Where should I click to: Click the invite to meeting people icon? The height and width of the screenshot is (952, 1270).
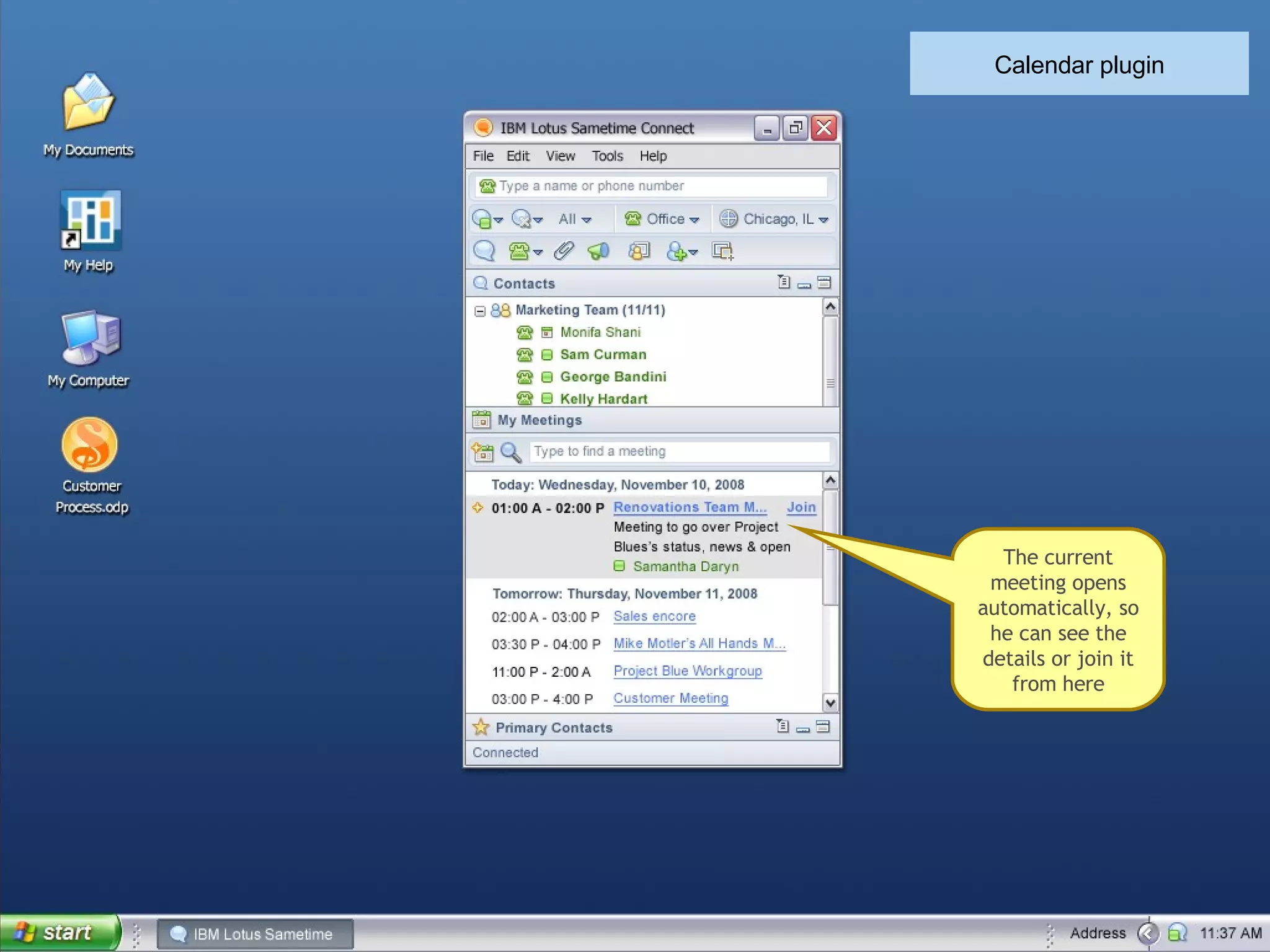pos(639,251)
